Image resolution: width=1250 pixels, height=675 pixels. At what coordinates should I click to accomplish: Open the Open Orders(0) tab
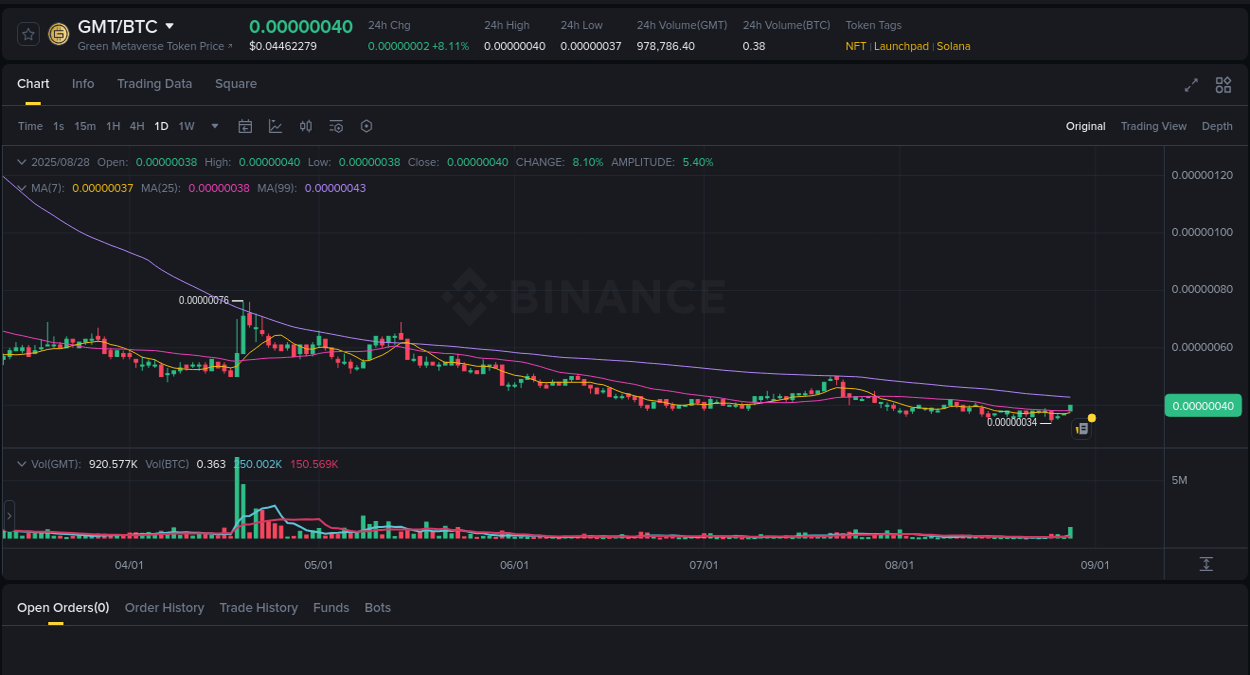click(63, 608)
